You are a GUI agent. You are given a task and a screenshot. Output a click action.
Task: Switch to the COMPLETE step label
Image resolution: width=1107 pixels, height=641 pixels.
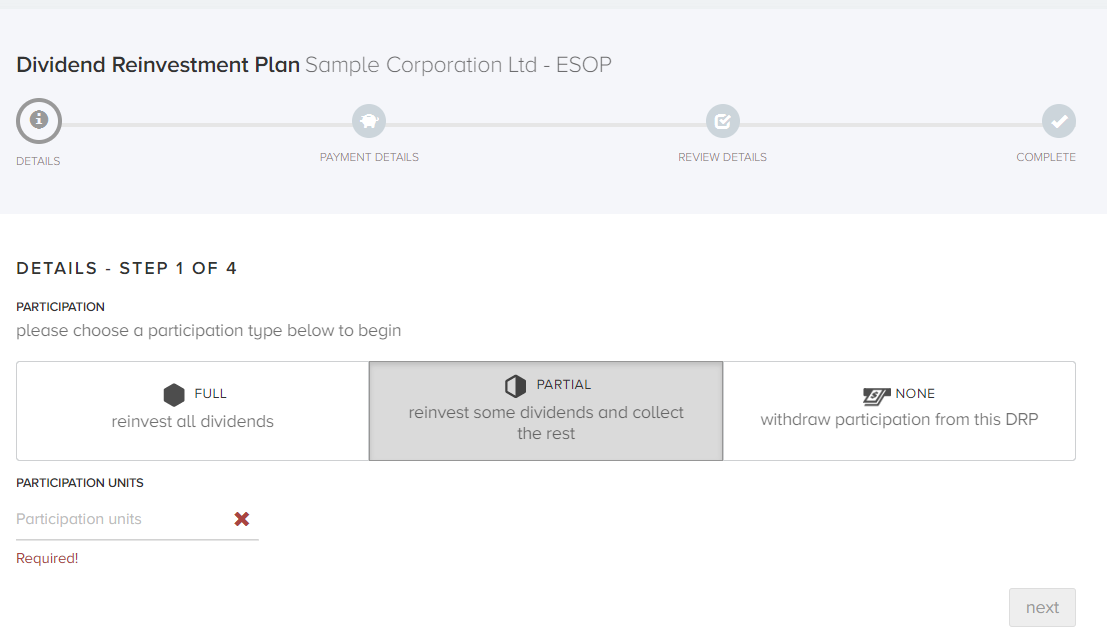[1046, 157]
